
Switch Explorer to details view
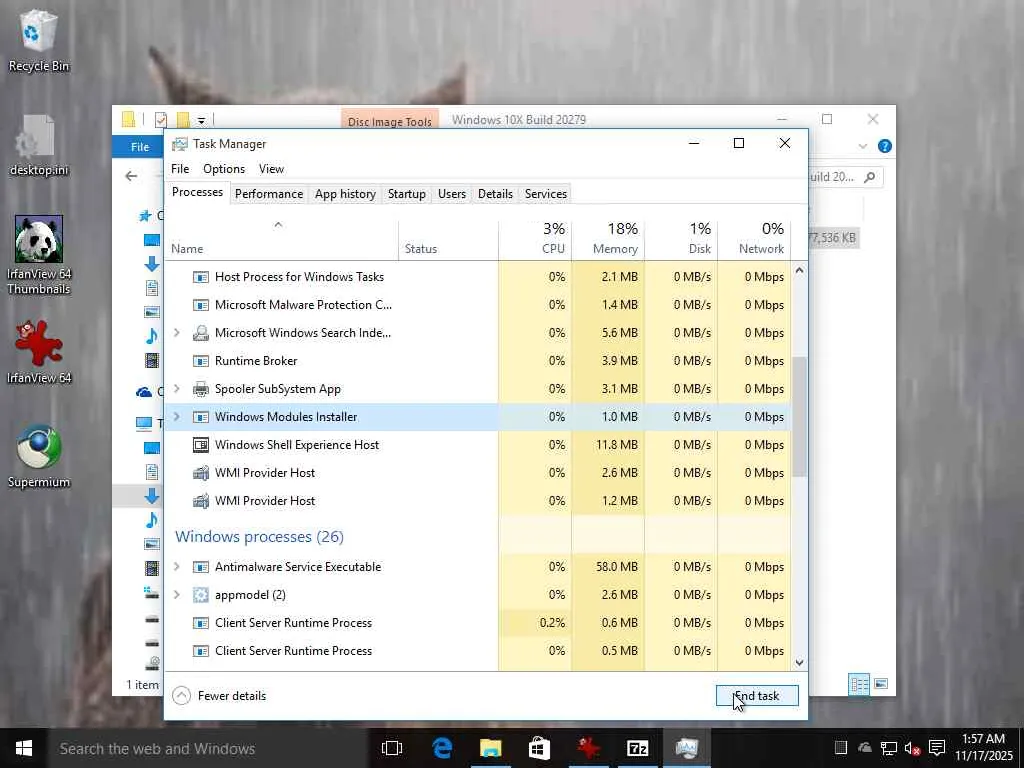pos(859,684)
